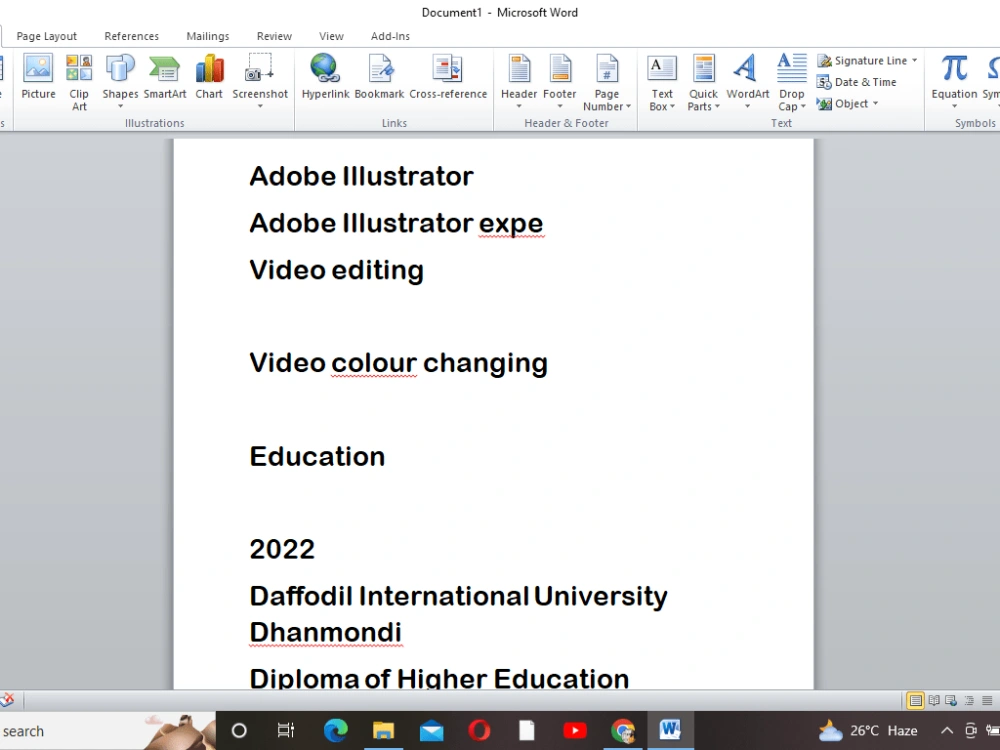Switch to Draft view
The image size is (1000, 750).
tap(987, 700)
